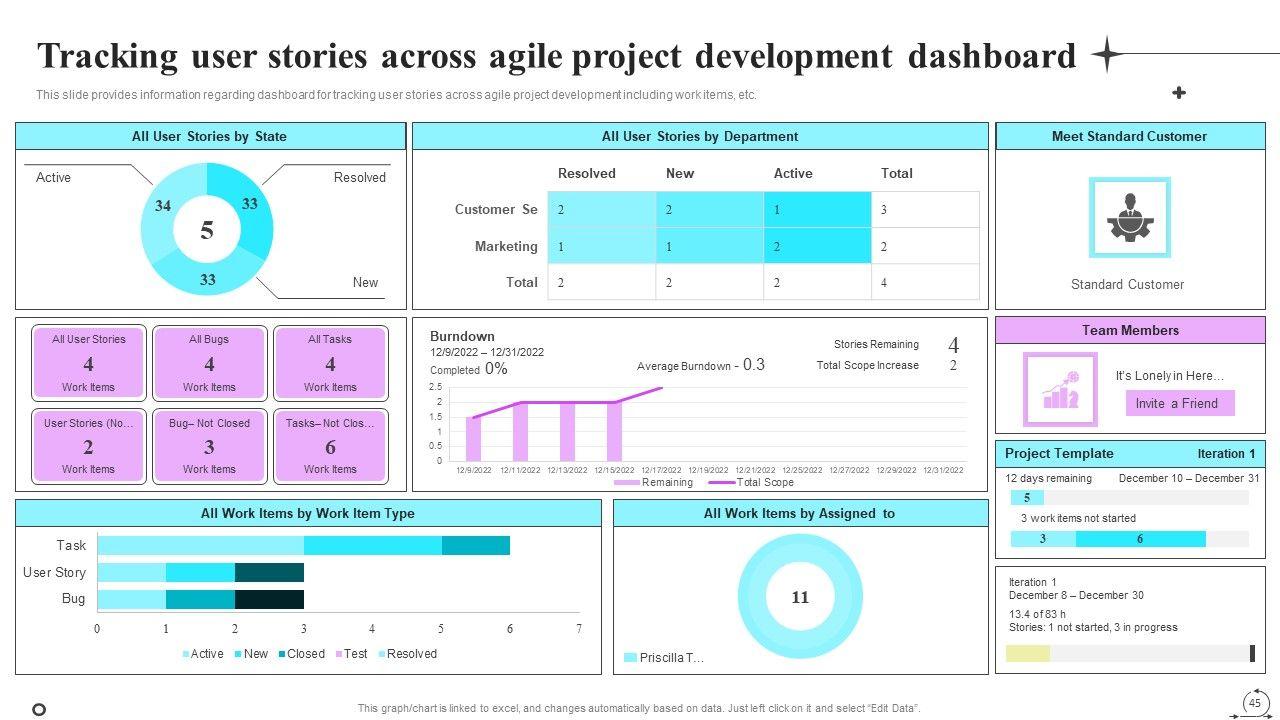
Task: Open the Bug– Not Closed tile
Action: click(x=209, y=446)
